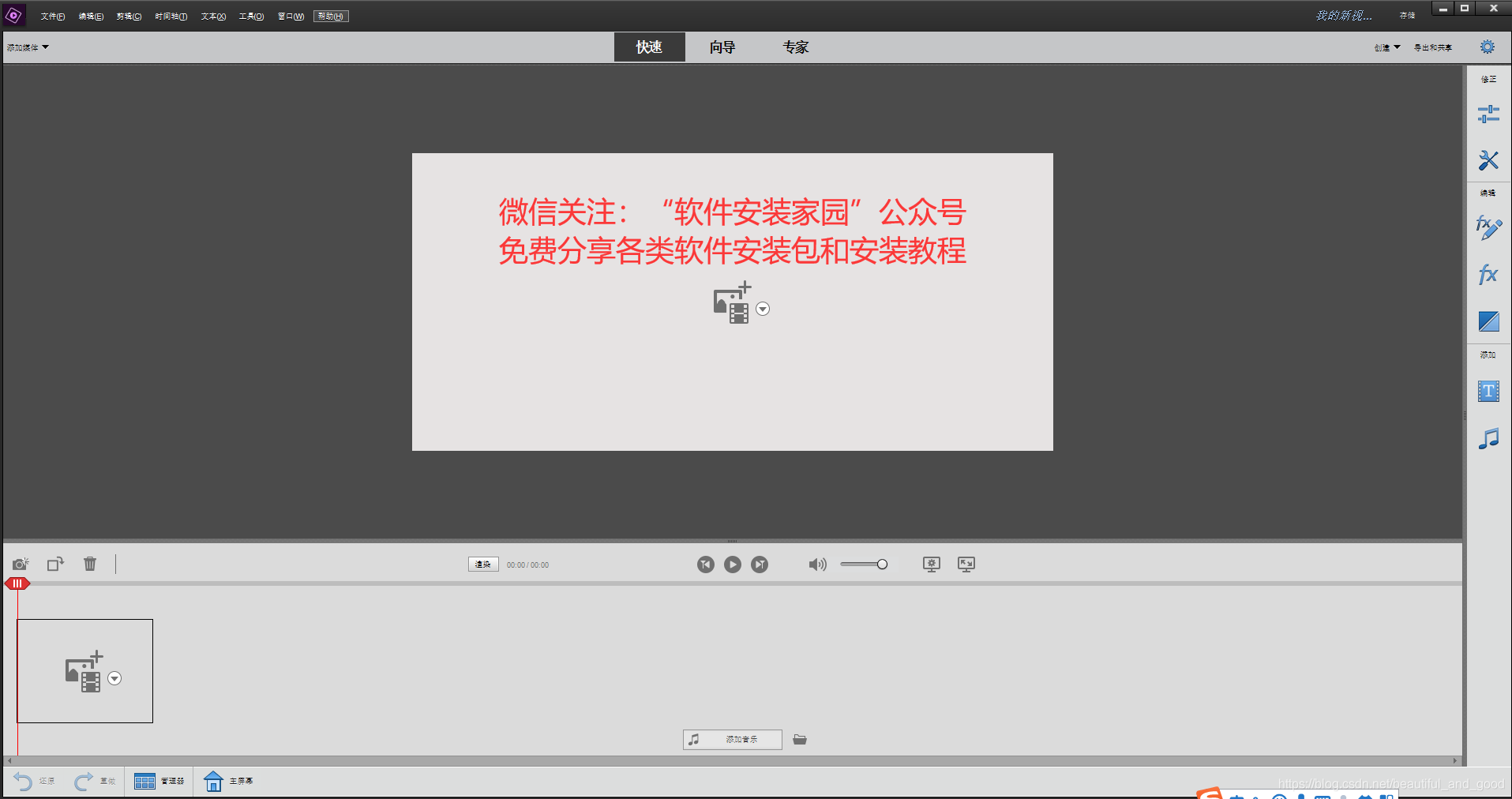Click the add media icon in the preview monitor
This screenshot has height=799, width=1512.
(732, 303)
